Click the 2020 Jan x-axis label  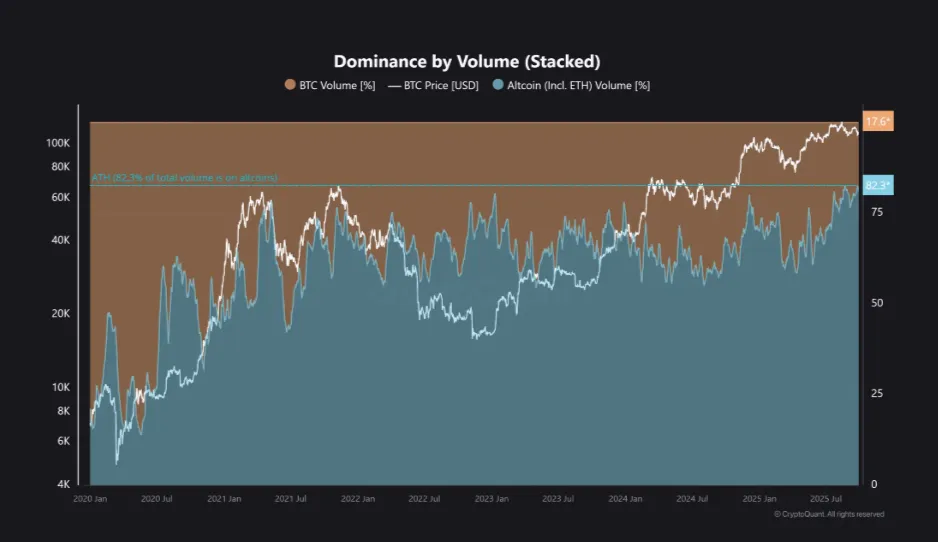[x=90, y=497]
